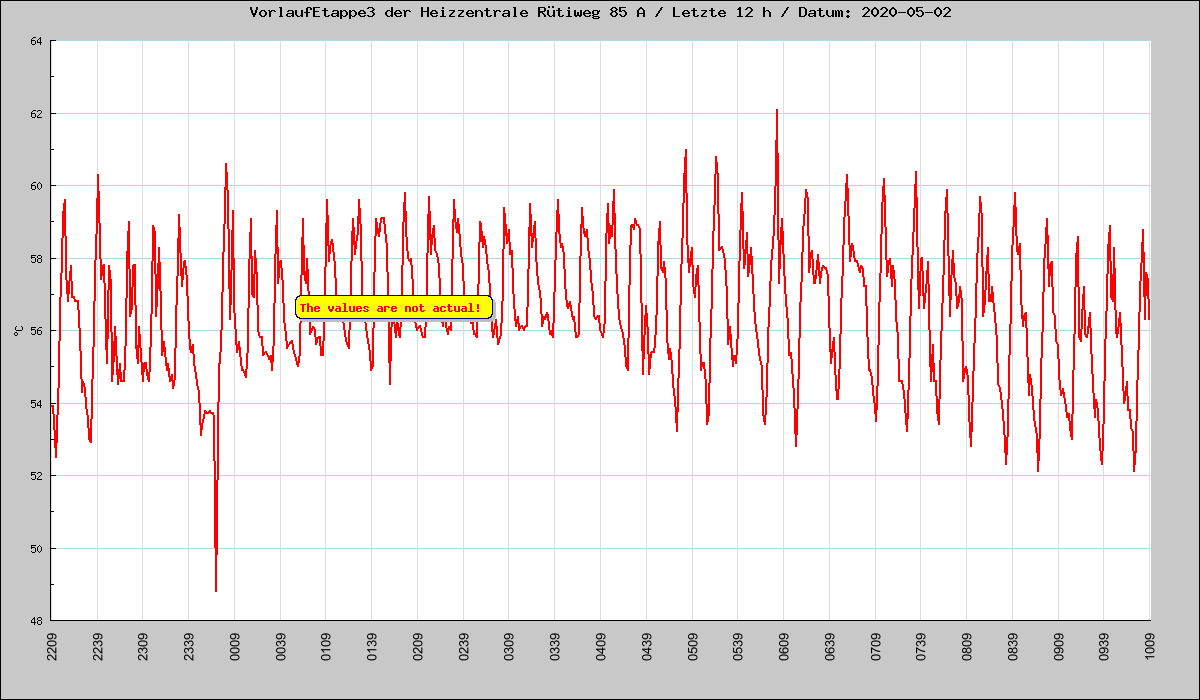Click the highest red peak above 62 degrees
Screen dimensions: 1200x700
pyautogui.click(x=776, y=111)
